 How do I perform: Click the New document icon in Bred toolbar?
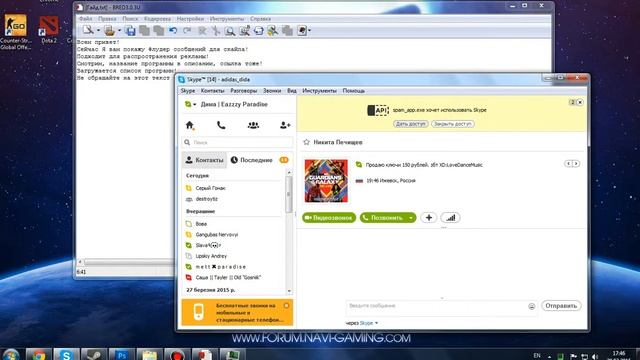(88, 30)
